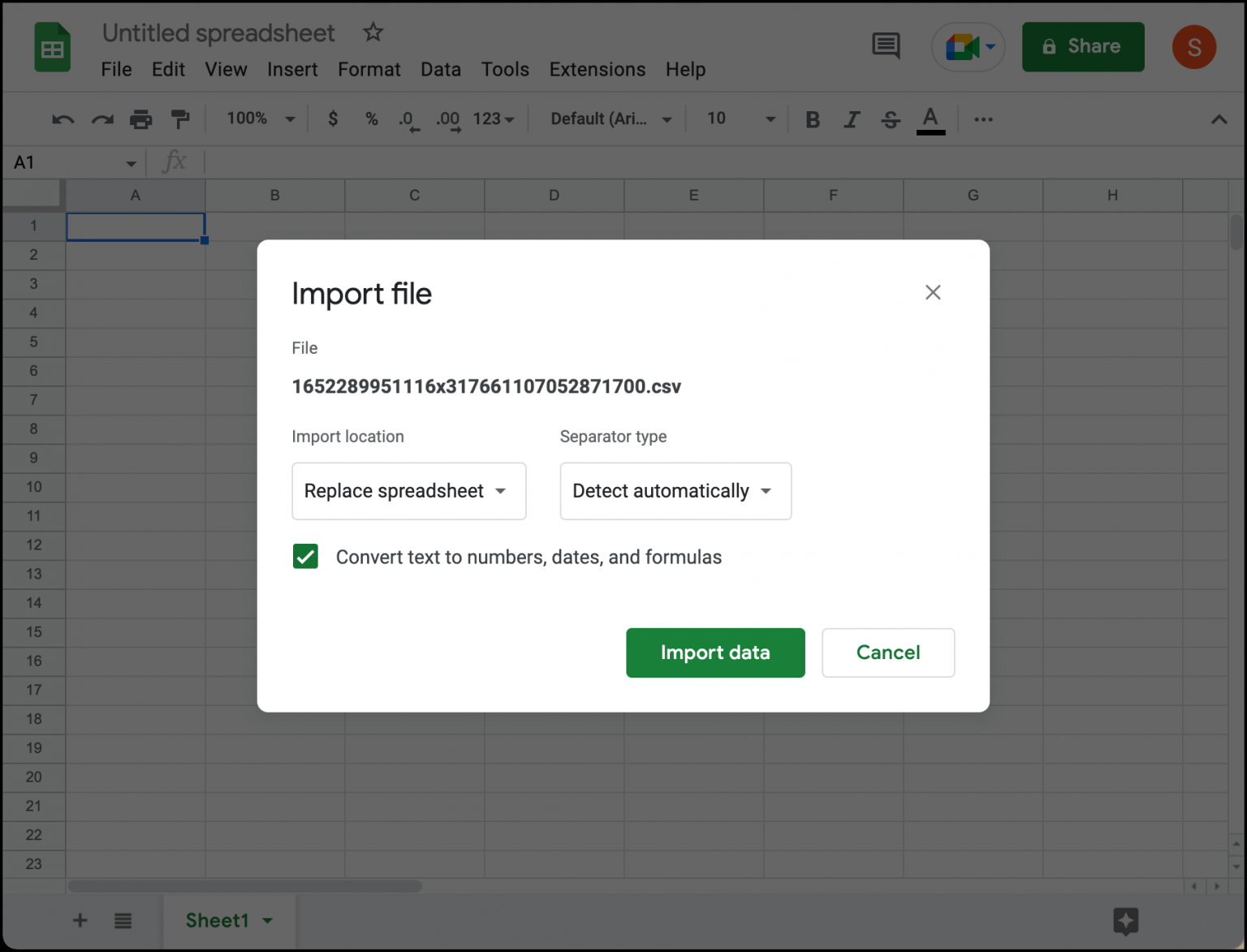Cancel the file import

[887, 653]
